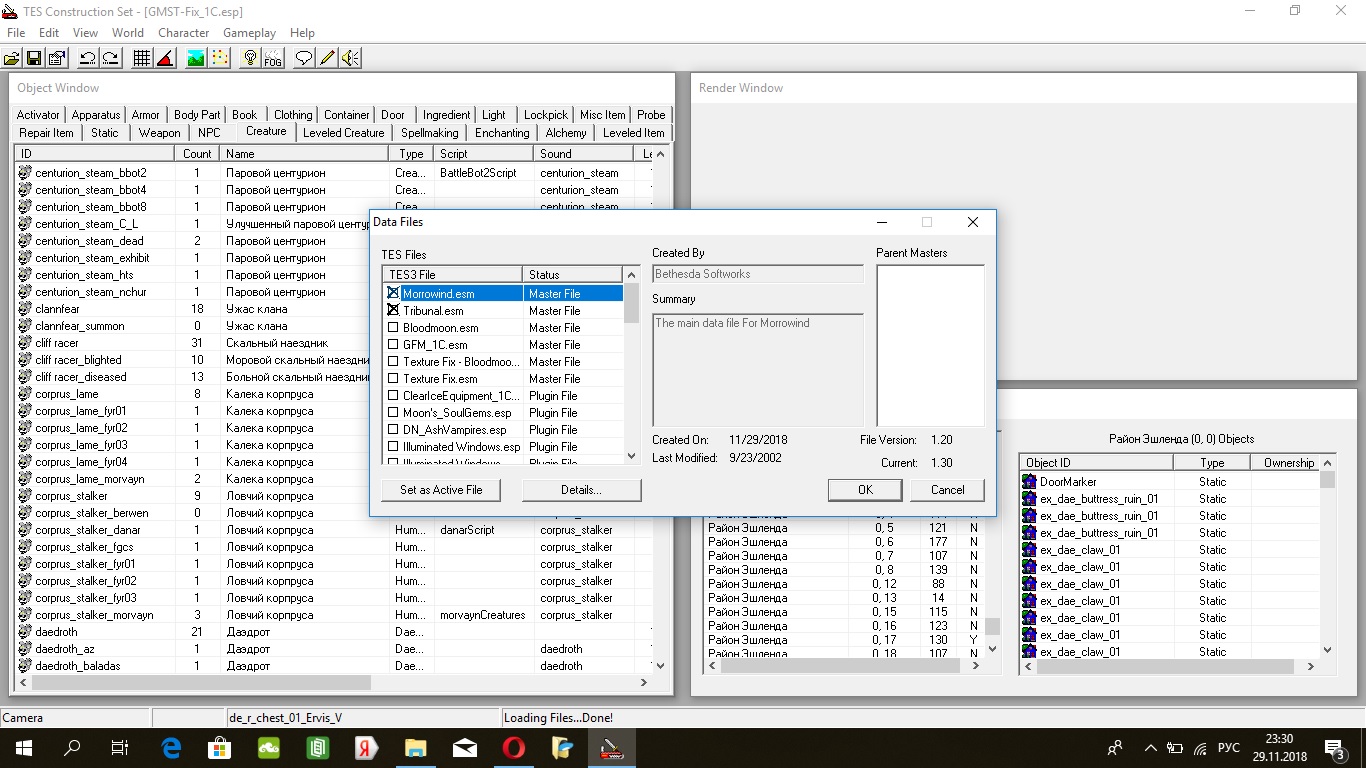The width and height of the screenshot is (1366, 768).
Task: Check the GFM_1C.esm checkbox
Action: click(393, 345)
